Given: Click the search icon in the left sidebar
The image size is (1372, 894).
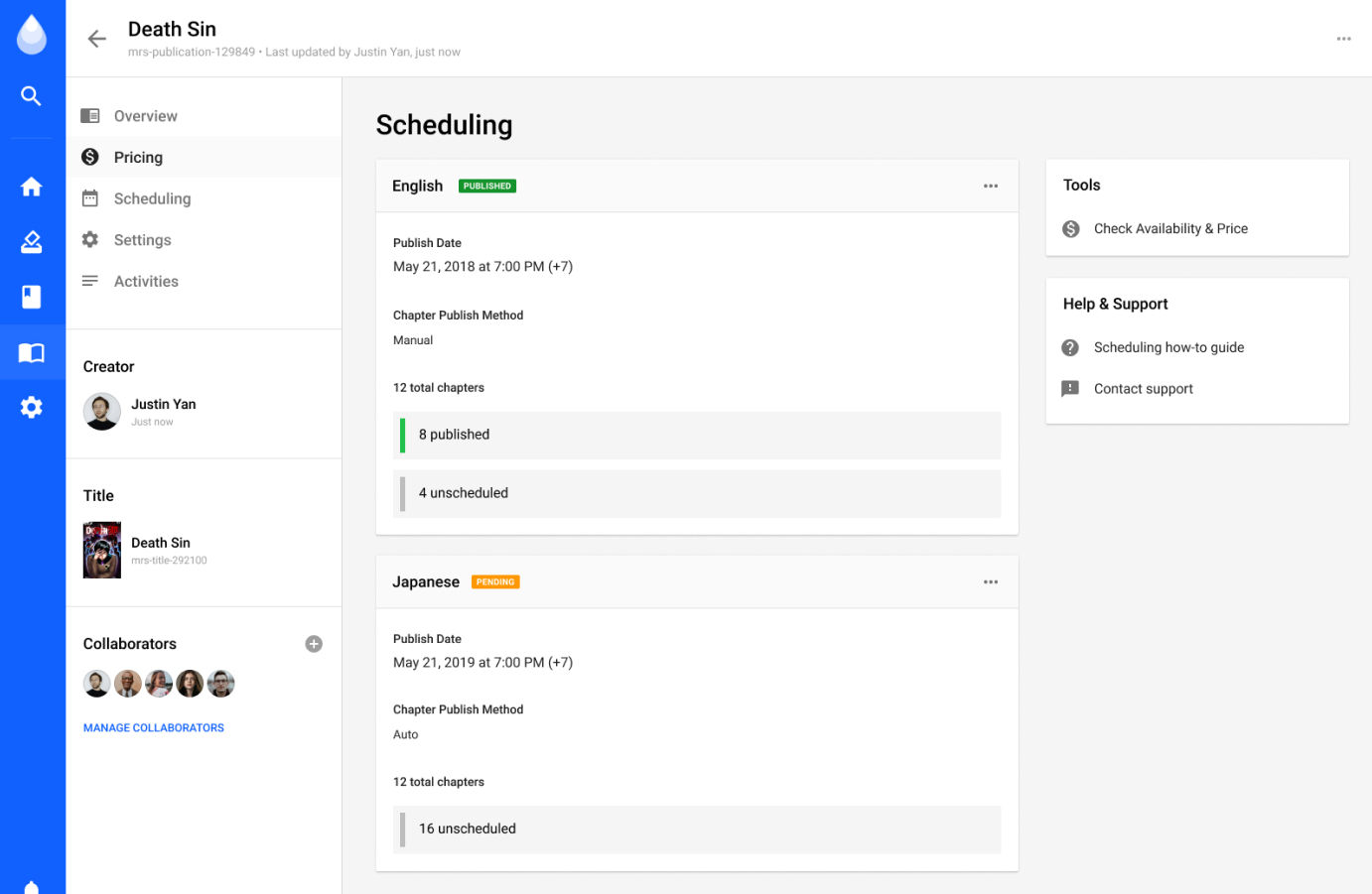Looking at the screenshot, I should [x=32, y=96].
